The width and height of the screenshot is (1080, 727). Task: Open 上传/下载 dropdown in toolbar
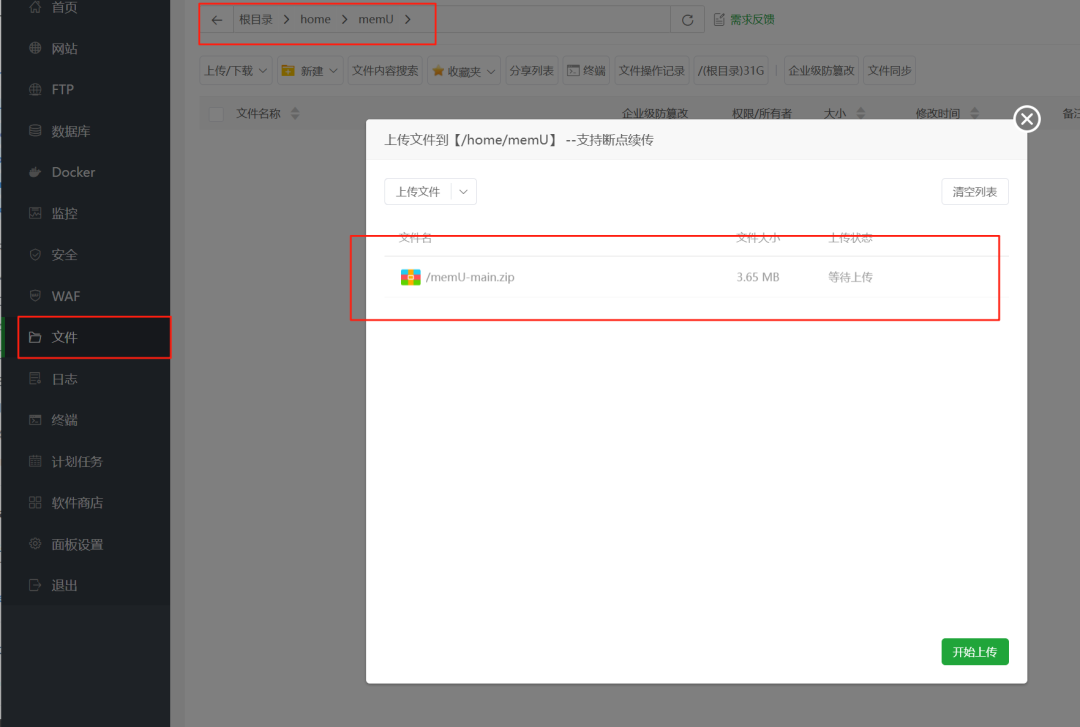(236, 70)
